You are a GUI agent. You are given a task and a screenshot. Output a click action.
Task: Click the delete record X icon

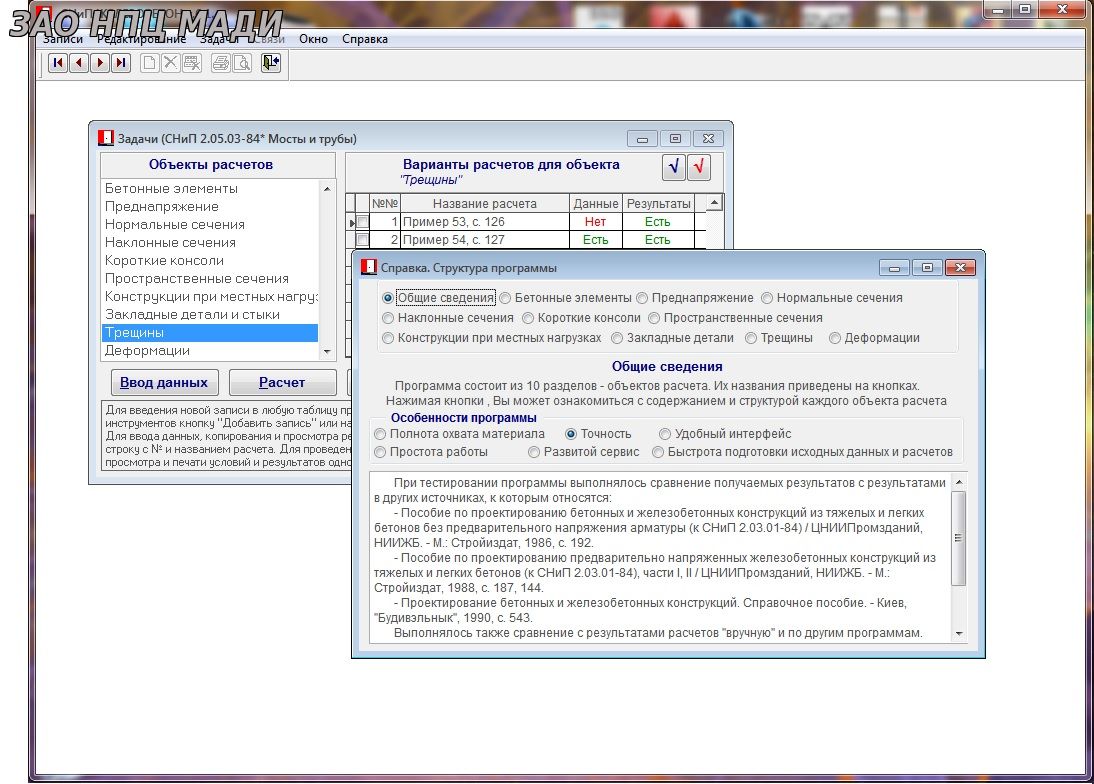tap(170, 63)
